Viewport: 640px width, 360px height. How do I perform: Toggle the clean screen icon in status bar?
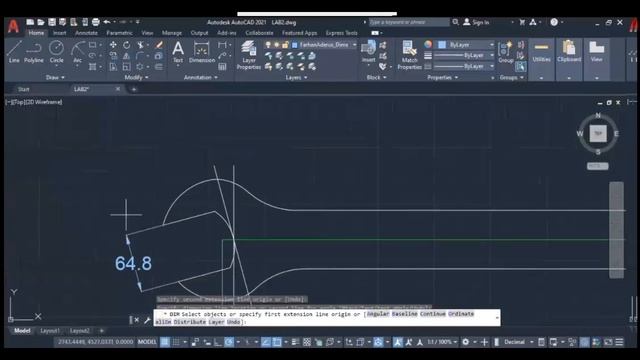tap(608, 342)
